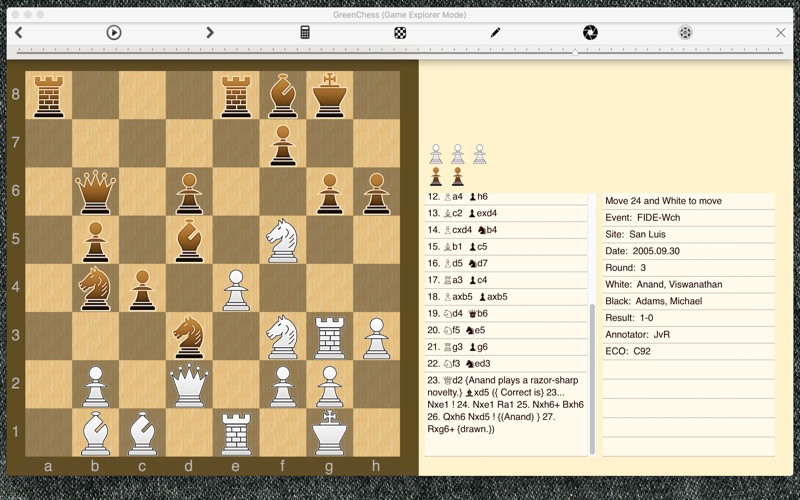Open the pencil edit annotation tool
The width and height of the screenshot is (800, 500).
(x=495, y=33)
